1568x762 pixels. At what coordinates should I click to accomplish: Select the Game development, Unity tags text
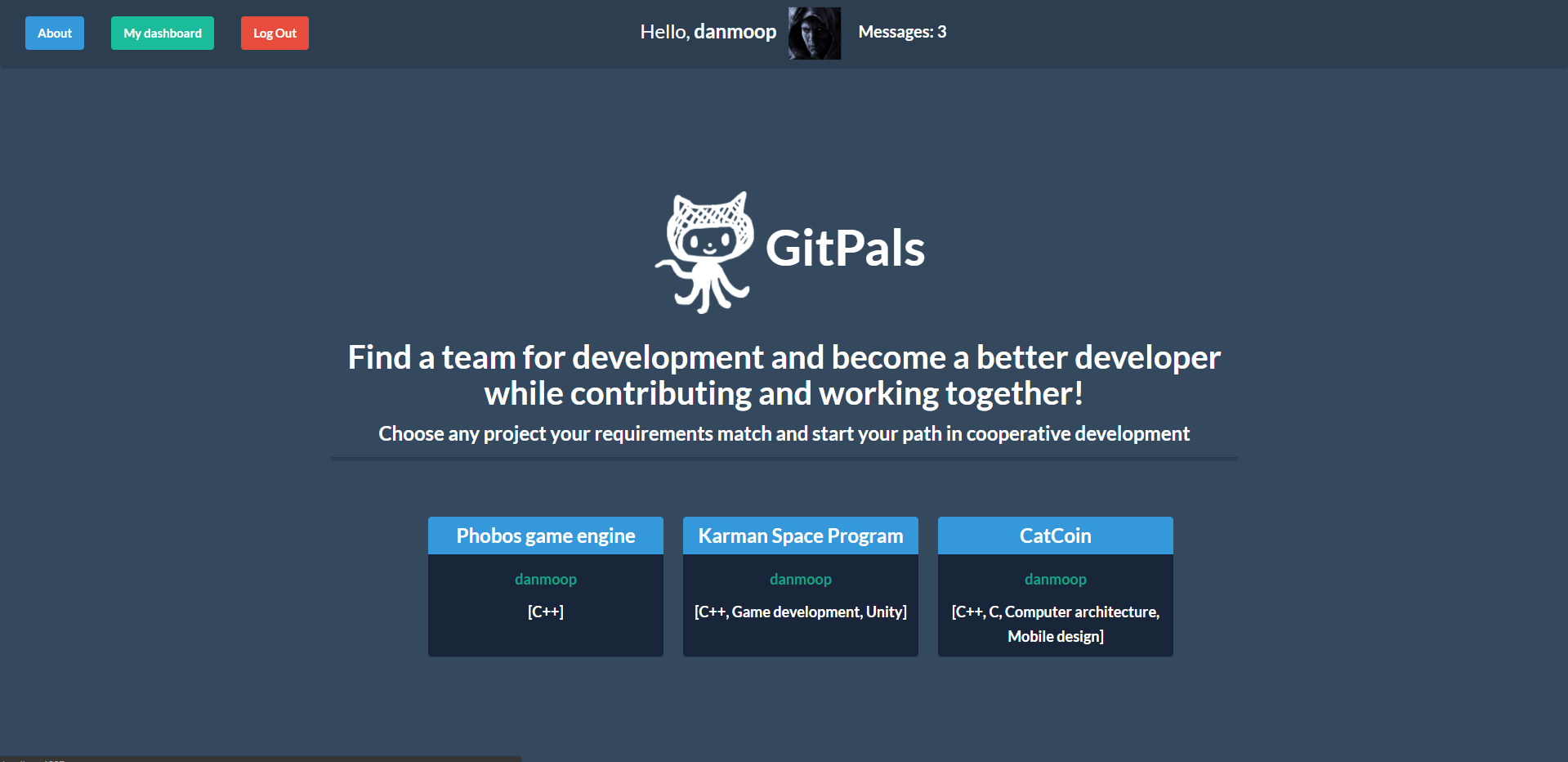click(820, 612)
